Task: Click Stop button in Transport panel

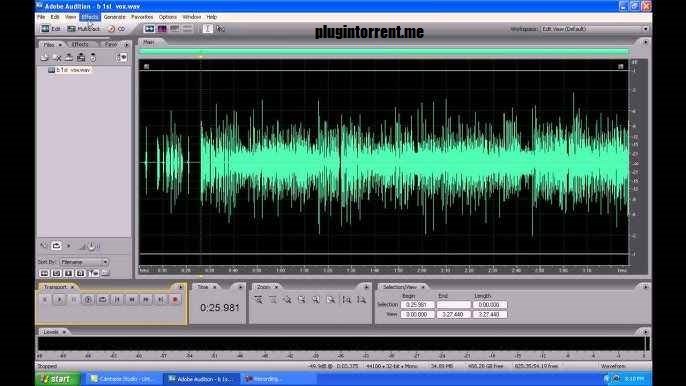Action: tap(45, 300)
